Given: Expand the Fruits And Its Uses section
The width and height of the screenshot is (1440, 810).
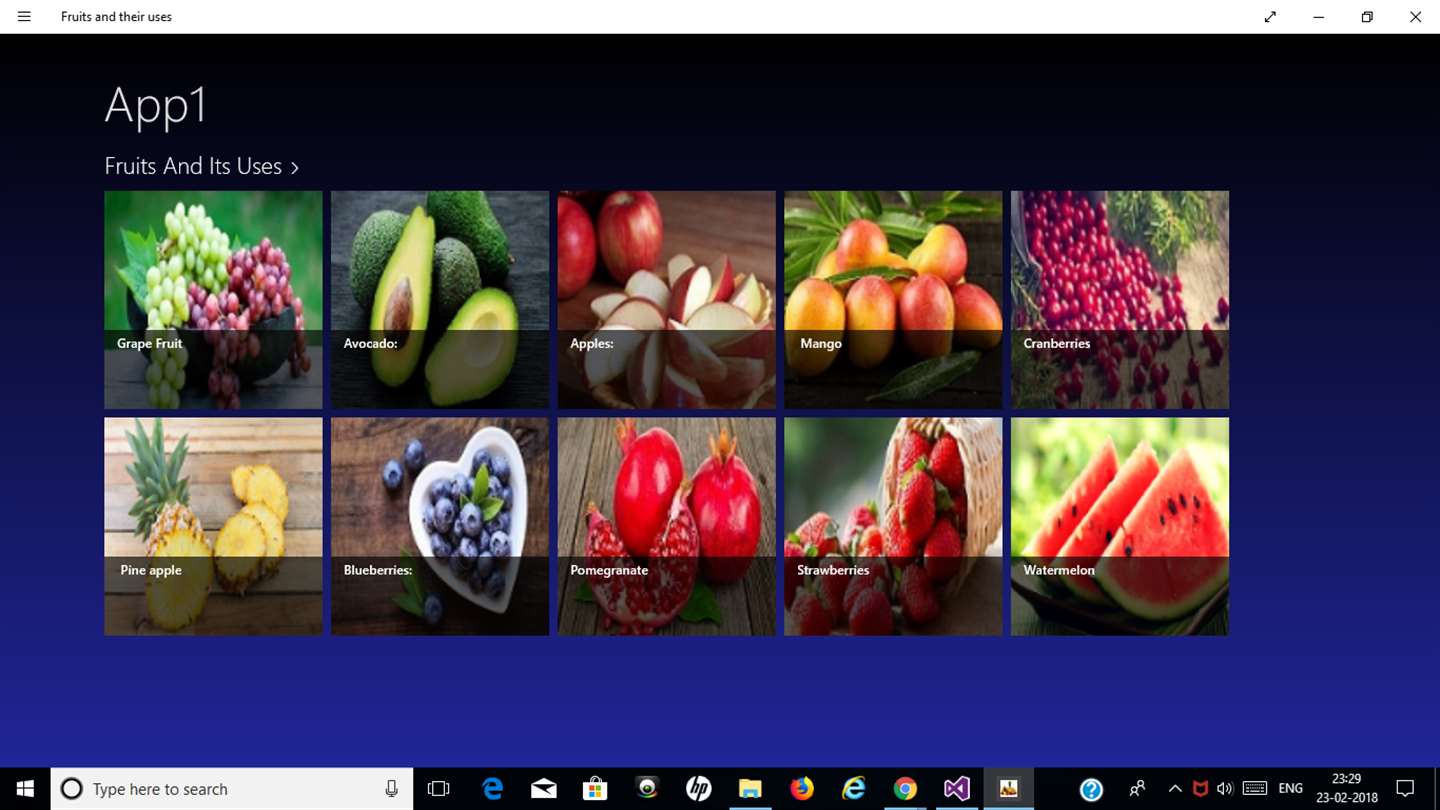Looking at the screenshot, I should tap(201, 166).
